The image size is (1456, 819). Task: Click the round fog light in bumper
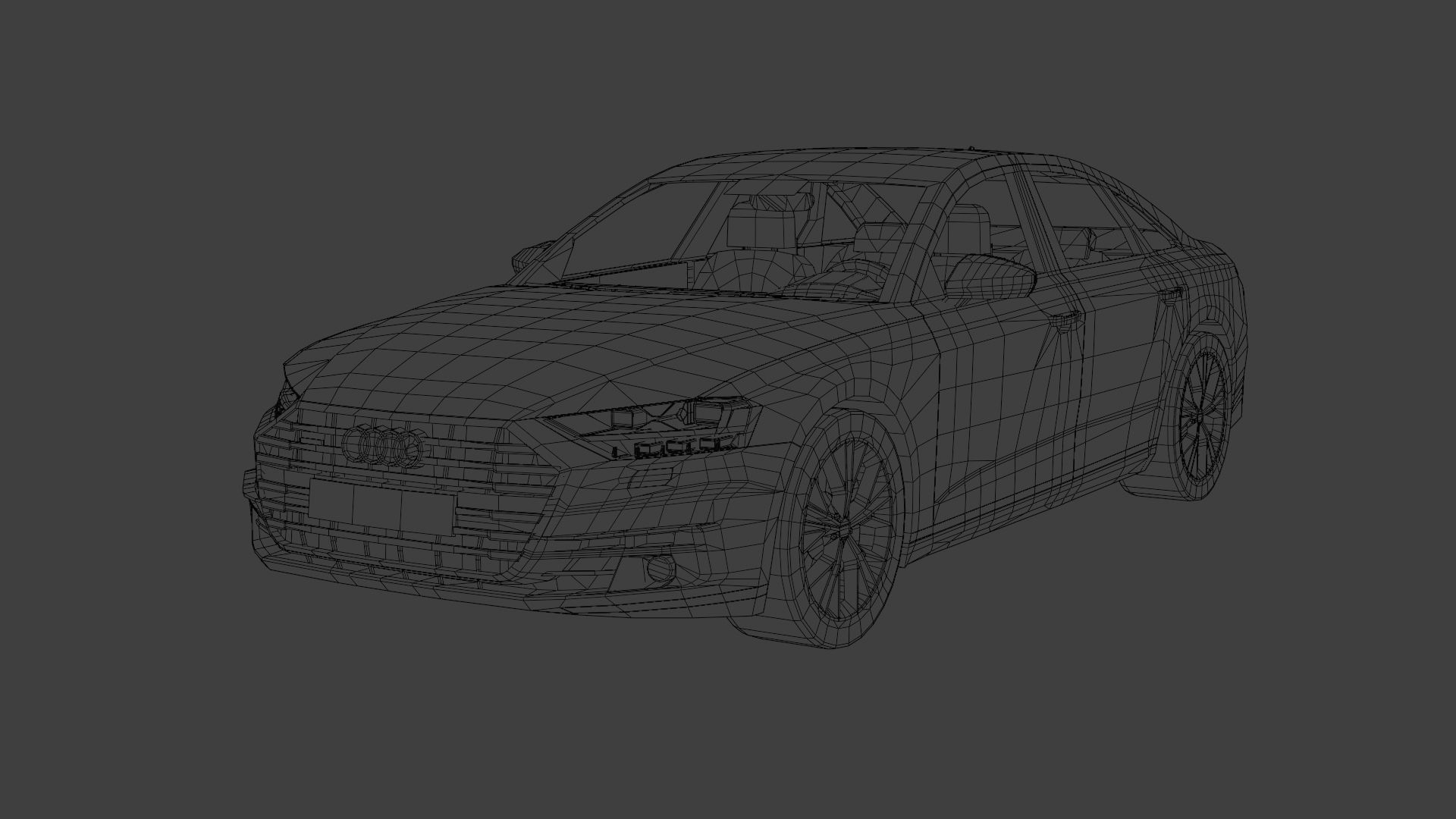659,567
